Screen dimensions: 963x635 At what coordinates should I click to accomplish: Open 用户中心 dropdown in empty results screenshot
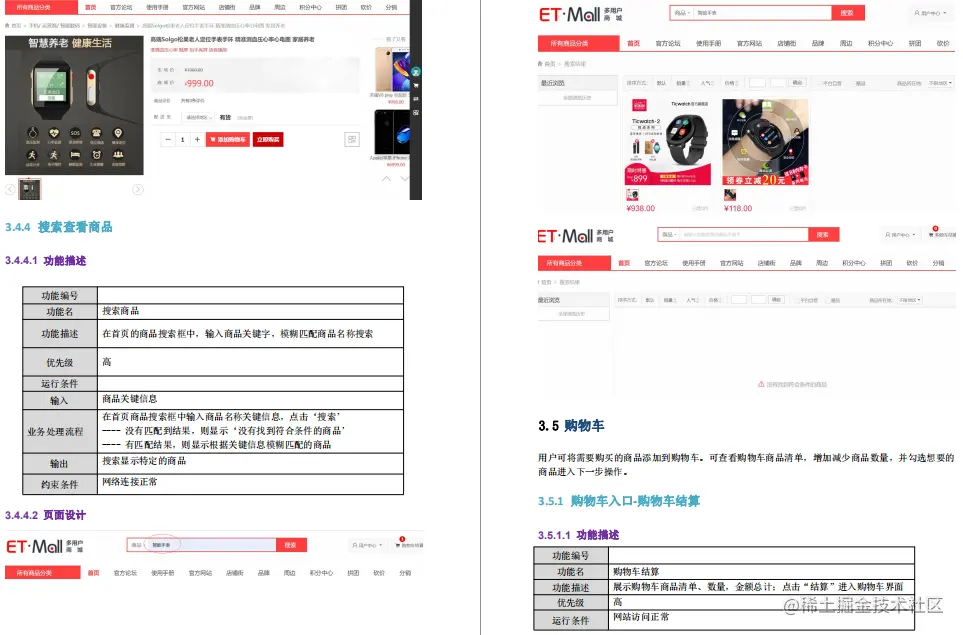point(900,235)
